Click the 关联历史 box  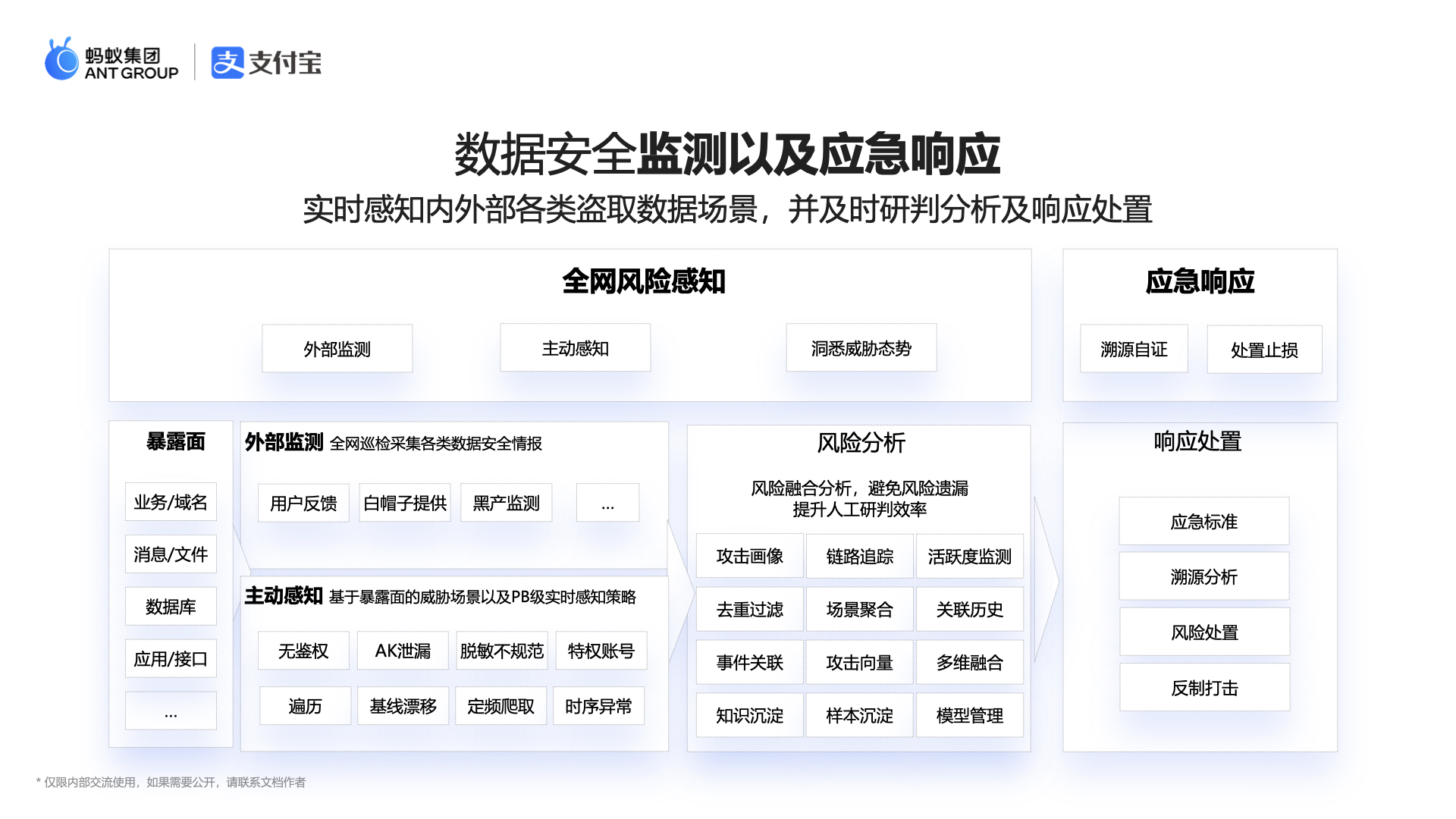pyautogui.click(x=969, y=609)
